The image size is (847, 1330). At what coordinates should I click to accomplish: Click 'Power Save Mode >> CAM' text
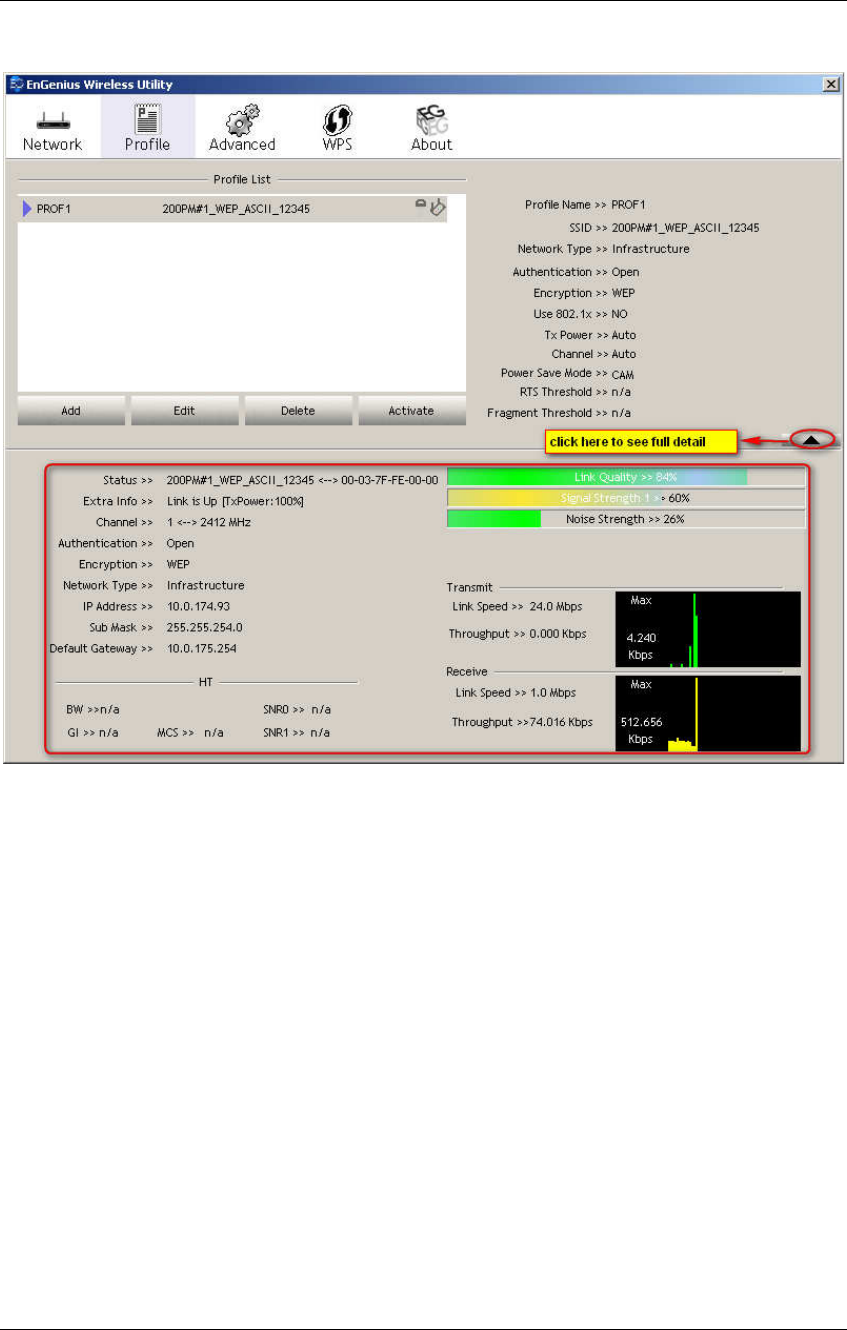(x=567, y=373)
